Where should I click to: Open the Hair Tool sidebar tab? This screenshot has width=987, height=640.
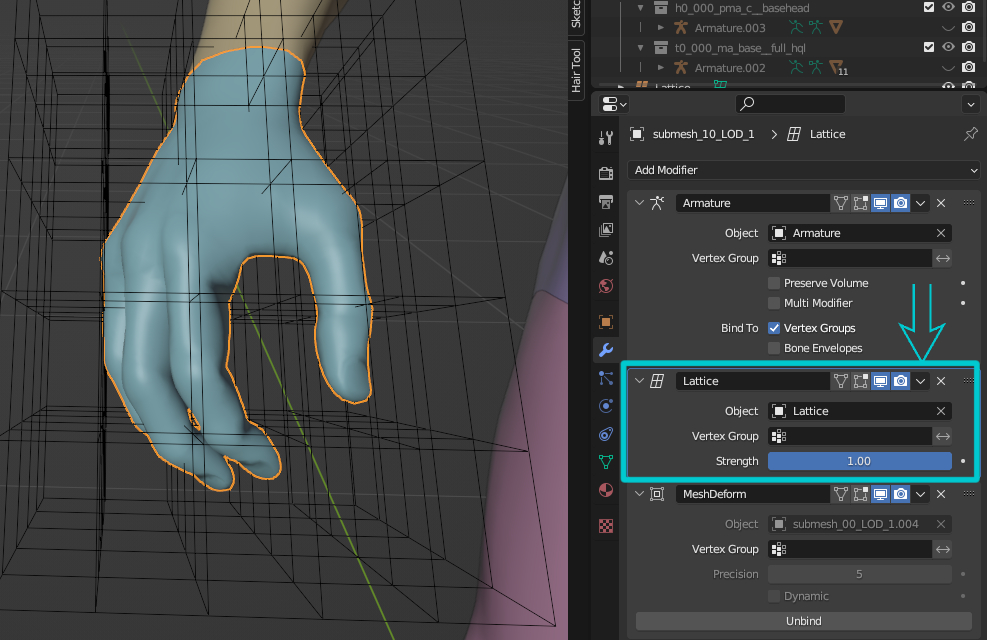point(576,70)
